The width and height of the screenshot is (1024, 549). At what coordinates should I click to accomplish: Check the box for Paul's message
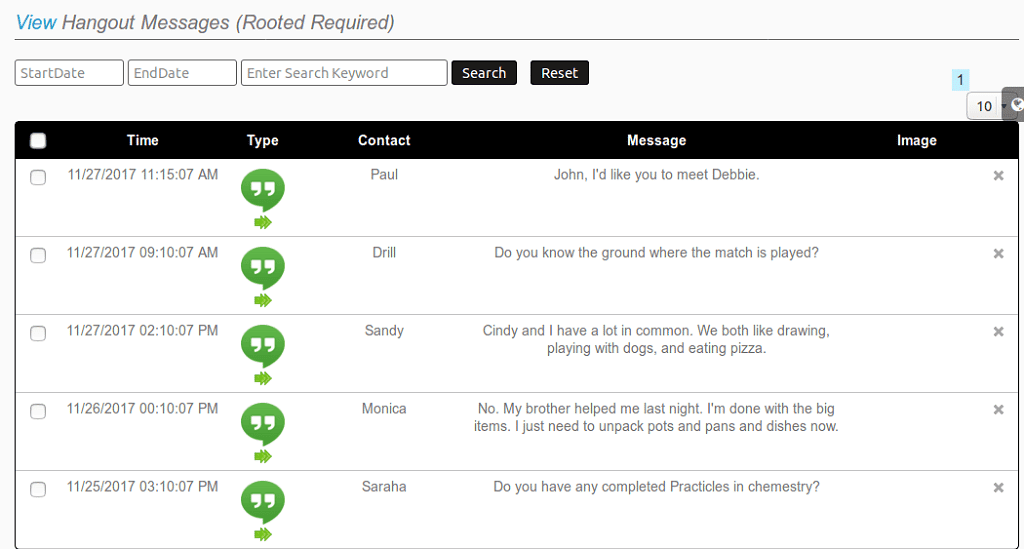click(38, 177)
